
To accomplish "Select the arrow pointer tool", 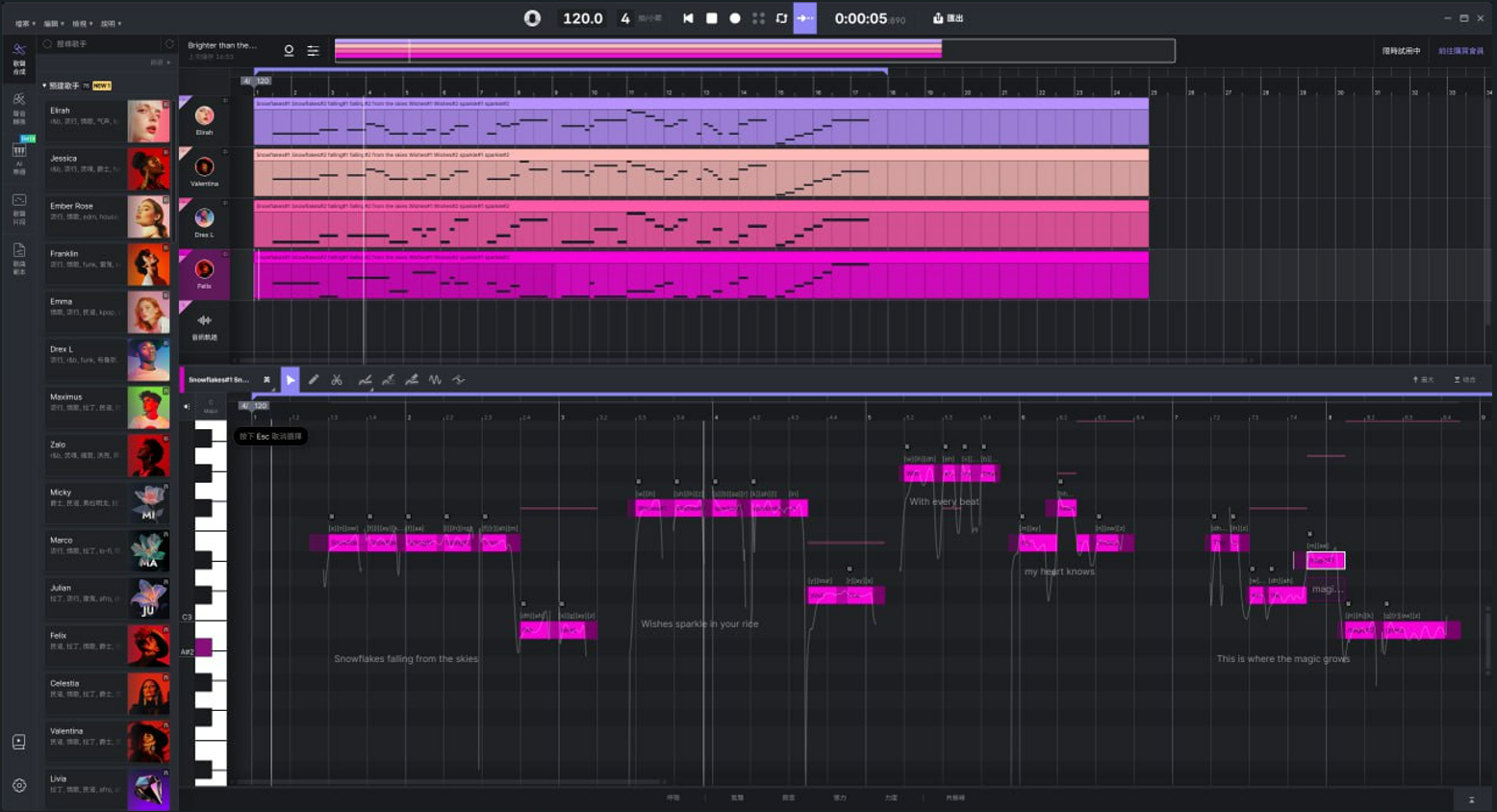I will [290, 380].
